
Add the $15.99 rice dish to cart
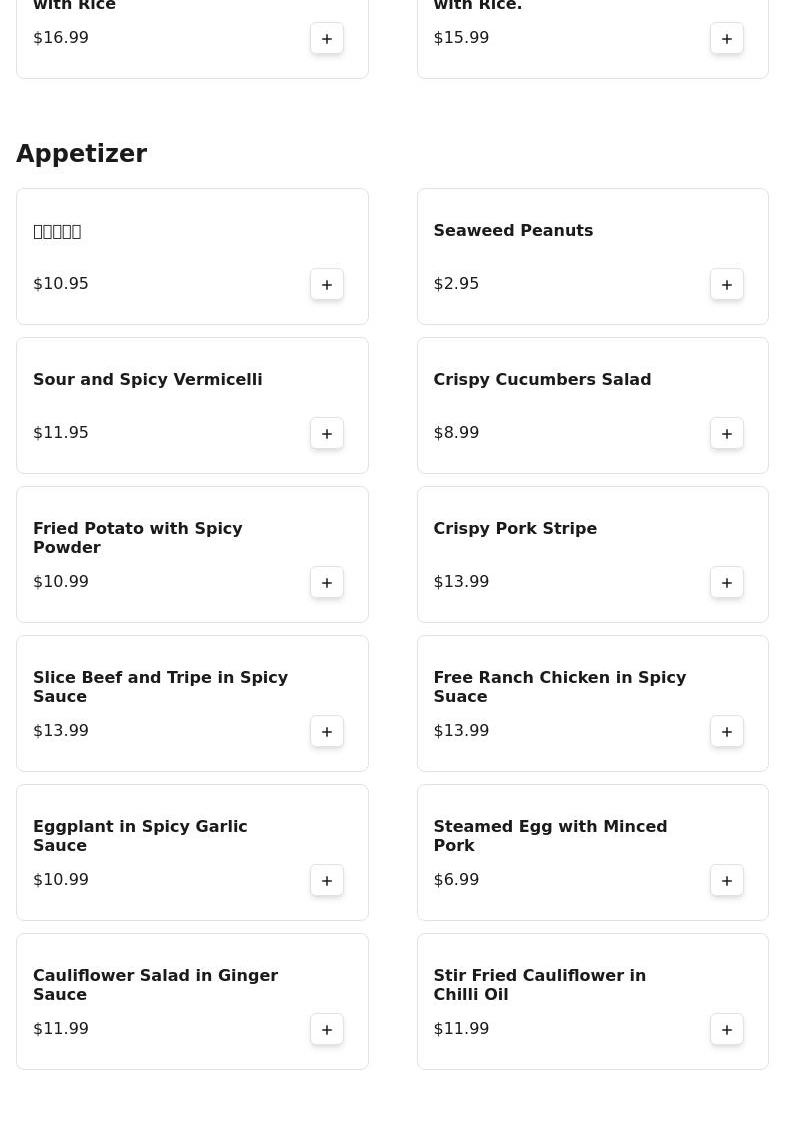[727, 39]
